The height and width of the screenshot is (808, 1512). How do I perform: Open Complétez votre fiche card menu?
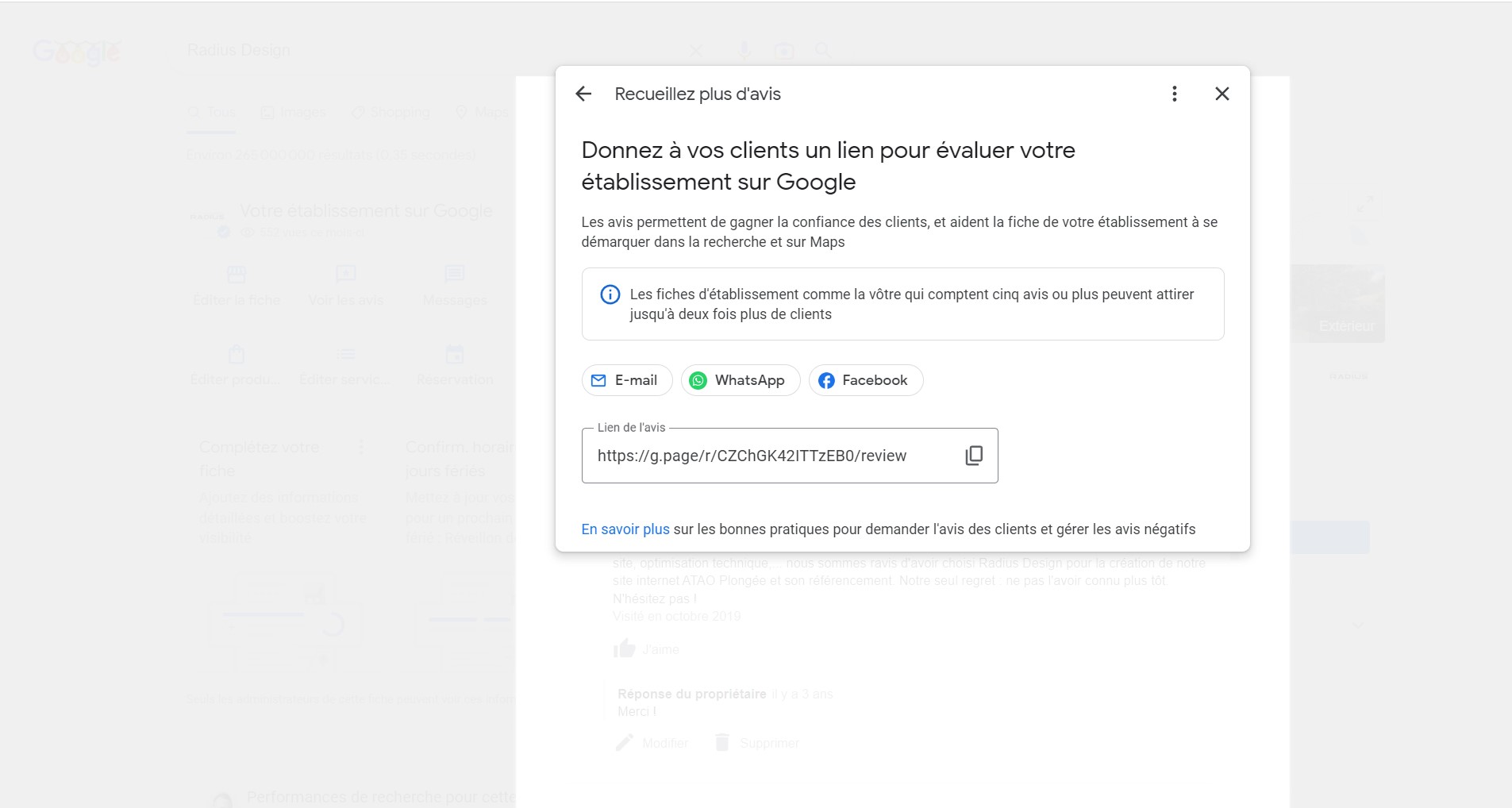coord(362,447)
